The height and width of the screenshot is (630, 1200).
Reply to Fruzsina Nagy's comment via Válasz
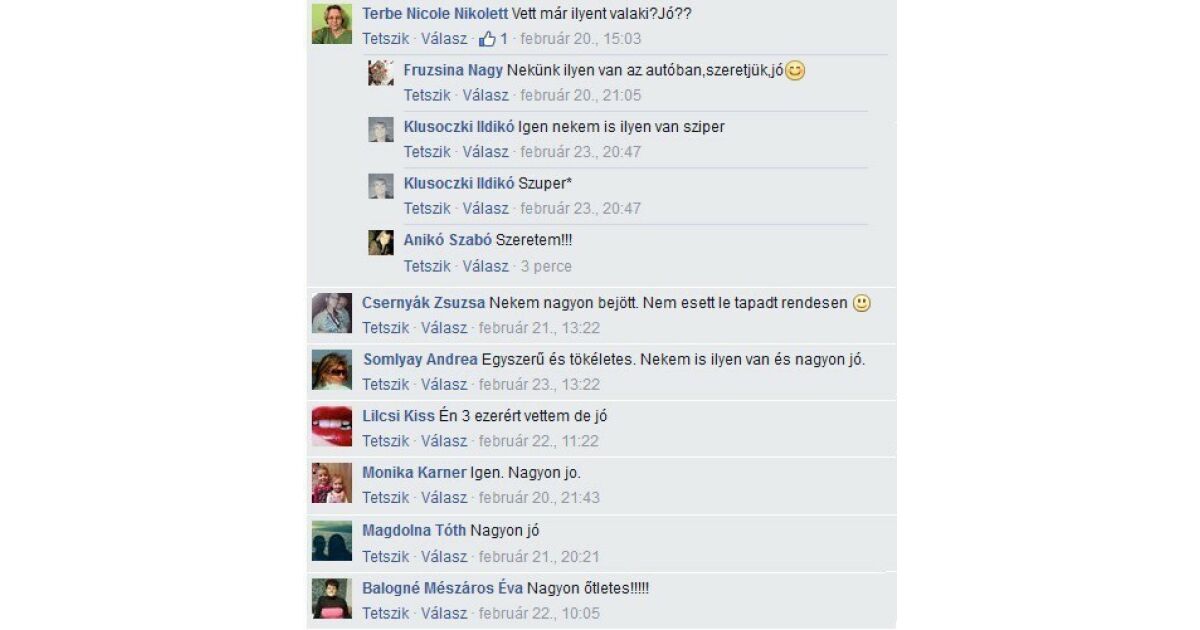[485, 95]
